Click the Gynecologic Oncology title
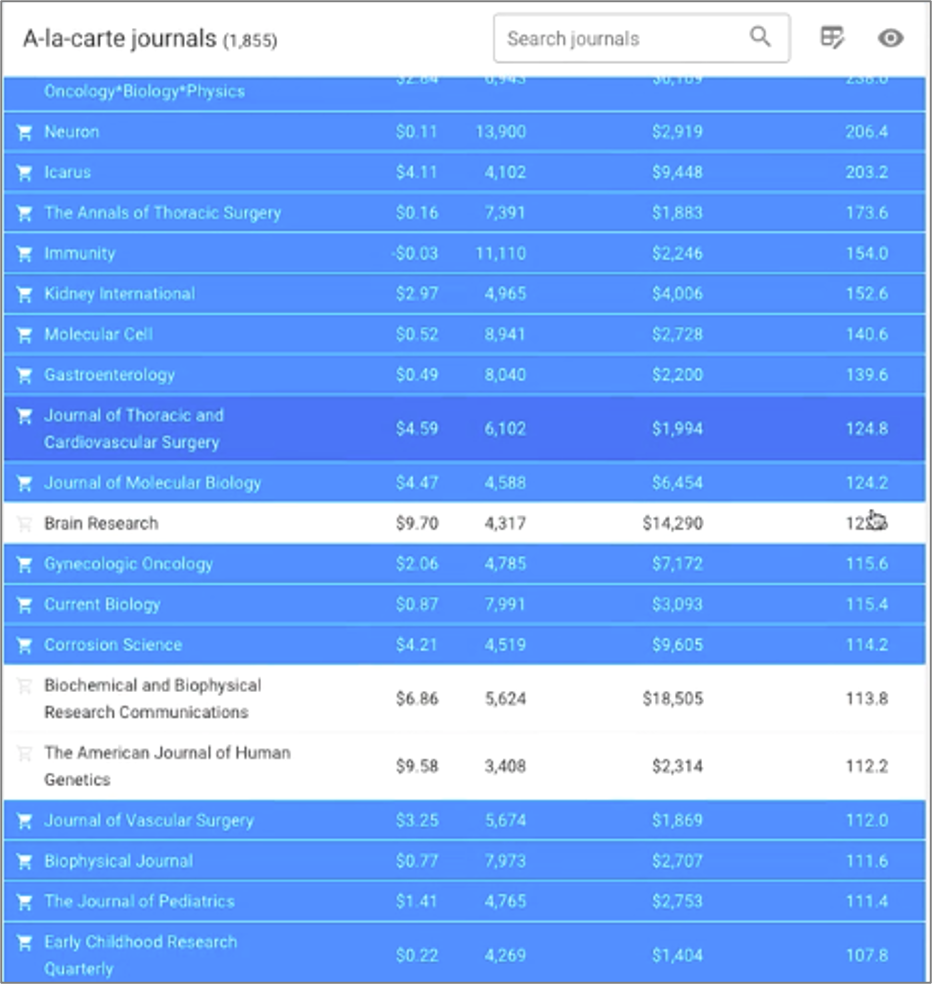 click(129, 564)
